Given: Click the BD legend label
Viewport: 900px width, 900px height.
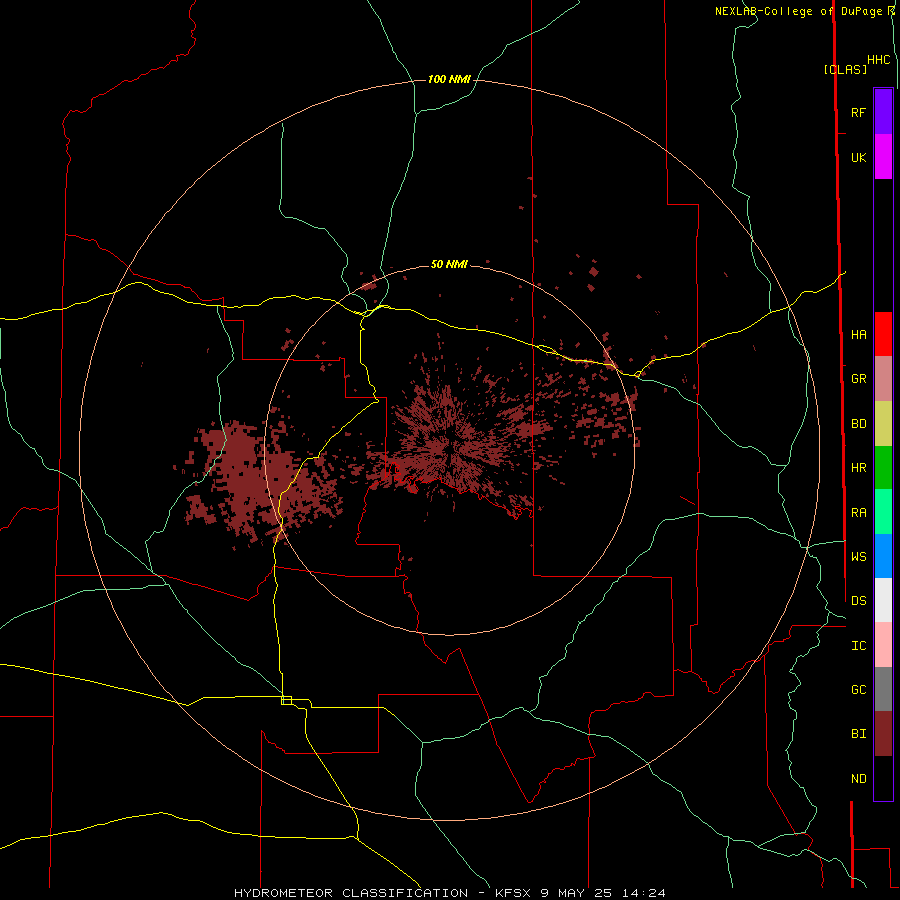Looking at the screenshot, I should click(x=858, y=424).
